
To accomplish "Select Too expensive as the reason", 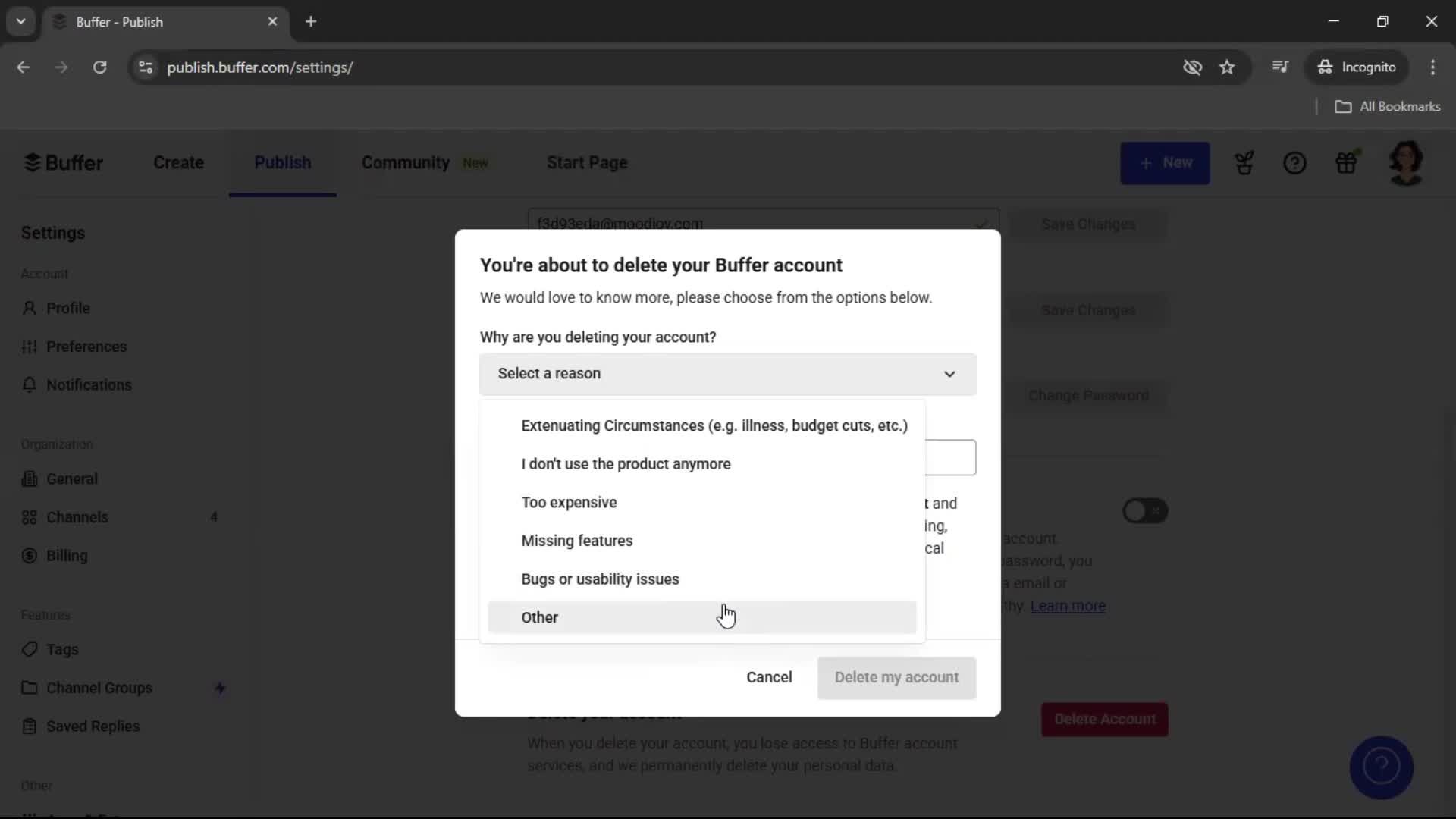I will pos(569,502).
